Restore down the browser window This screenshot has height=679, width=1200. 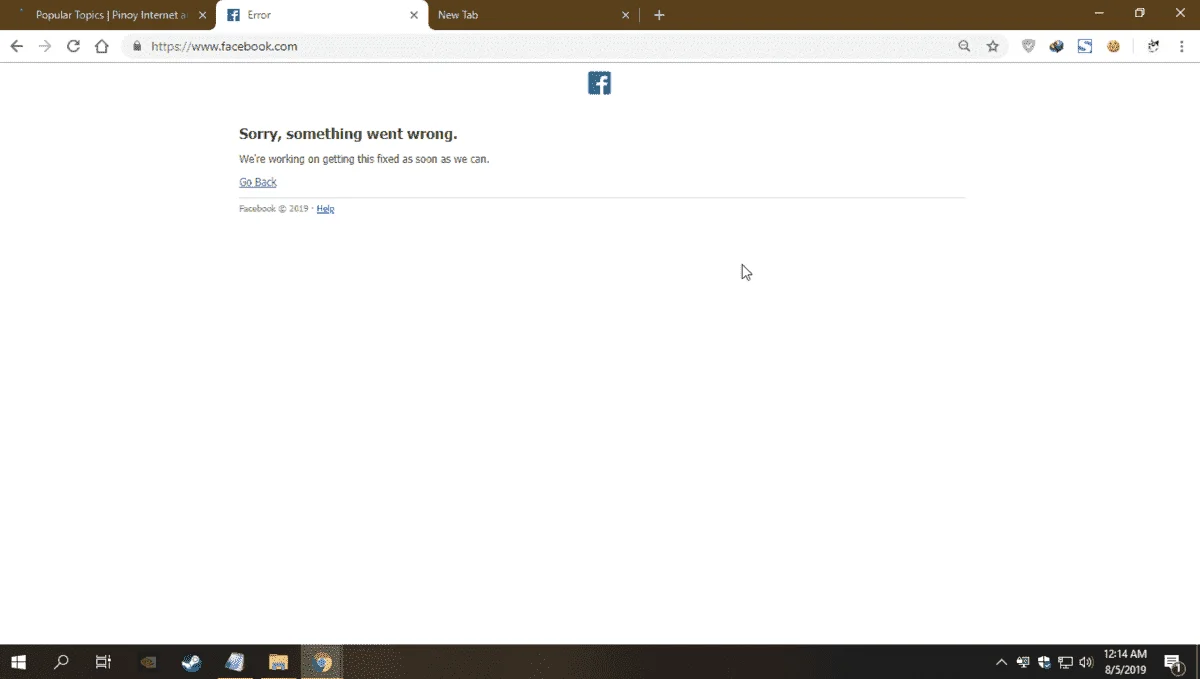click(1139, 14)
